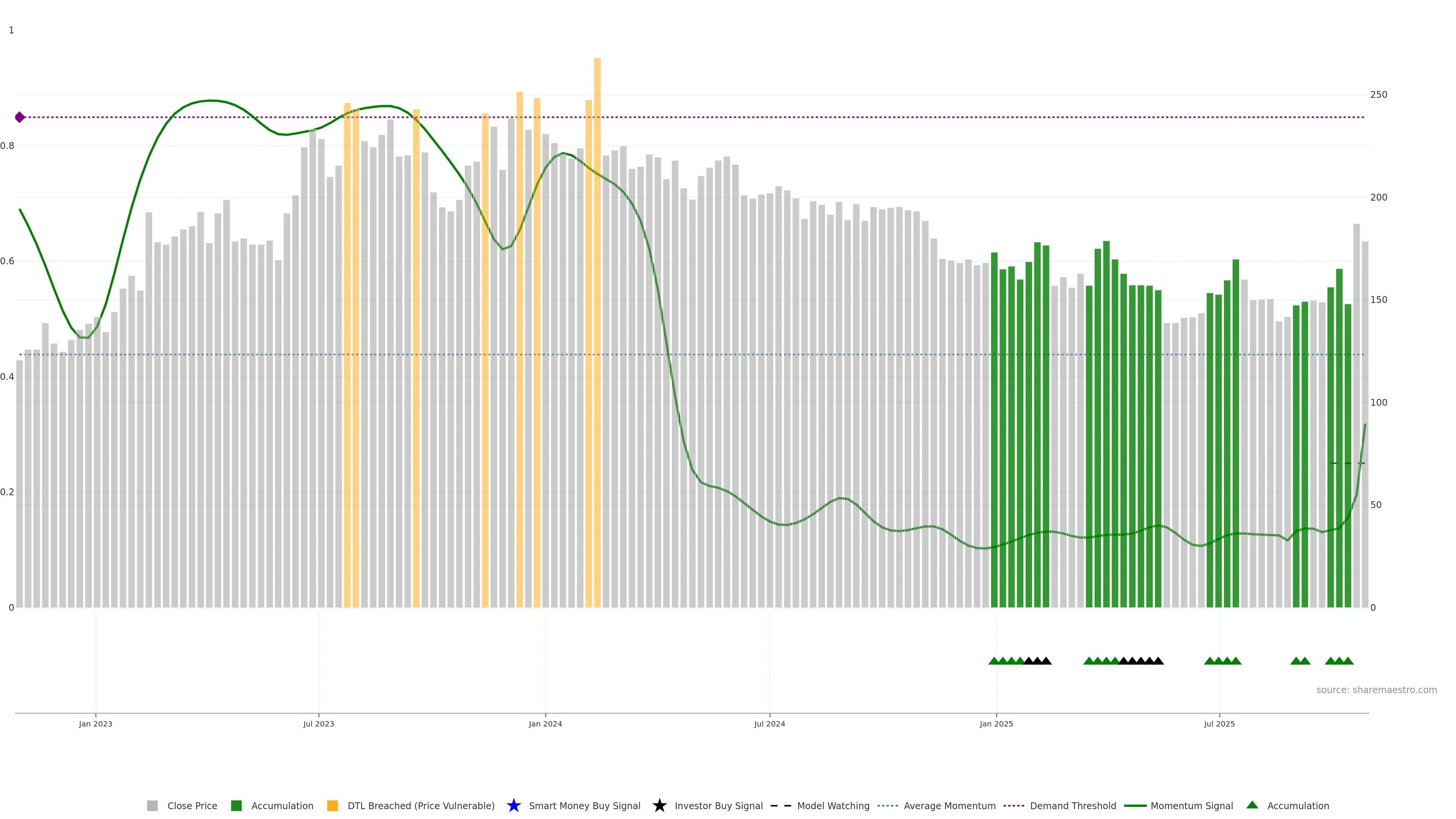Image resolution: width=1456 pixels, height=819 pixels.
Task: Click the green Accumulation legend square
Action: coord(236,805)
